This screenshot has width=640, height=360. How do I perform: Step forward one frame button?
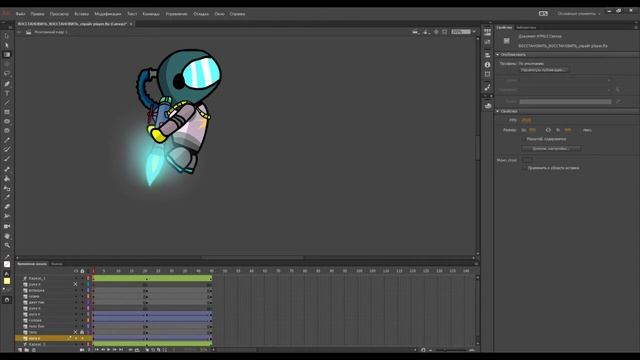(115, 350)
